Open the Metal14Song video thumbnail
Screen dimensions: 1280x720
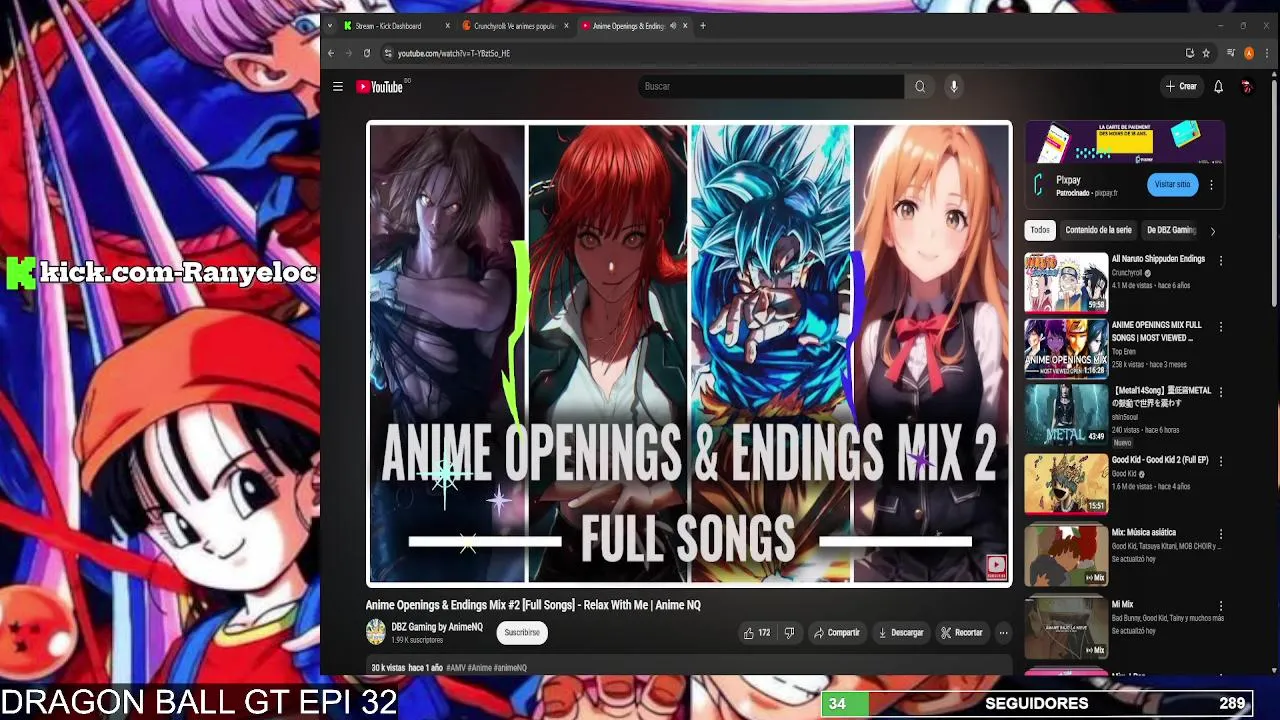click(x=1066, y=415)
